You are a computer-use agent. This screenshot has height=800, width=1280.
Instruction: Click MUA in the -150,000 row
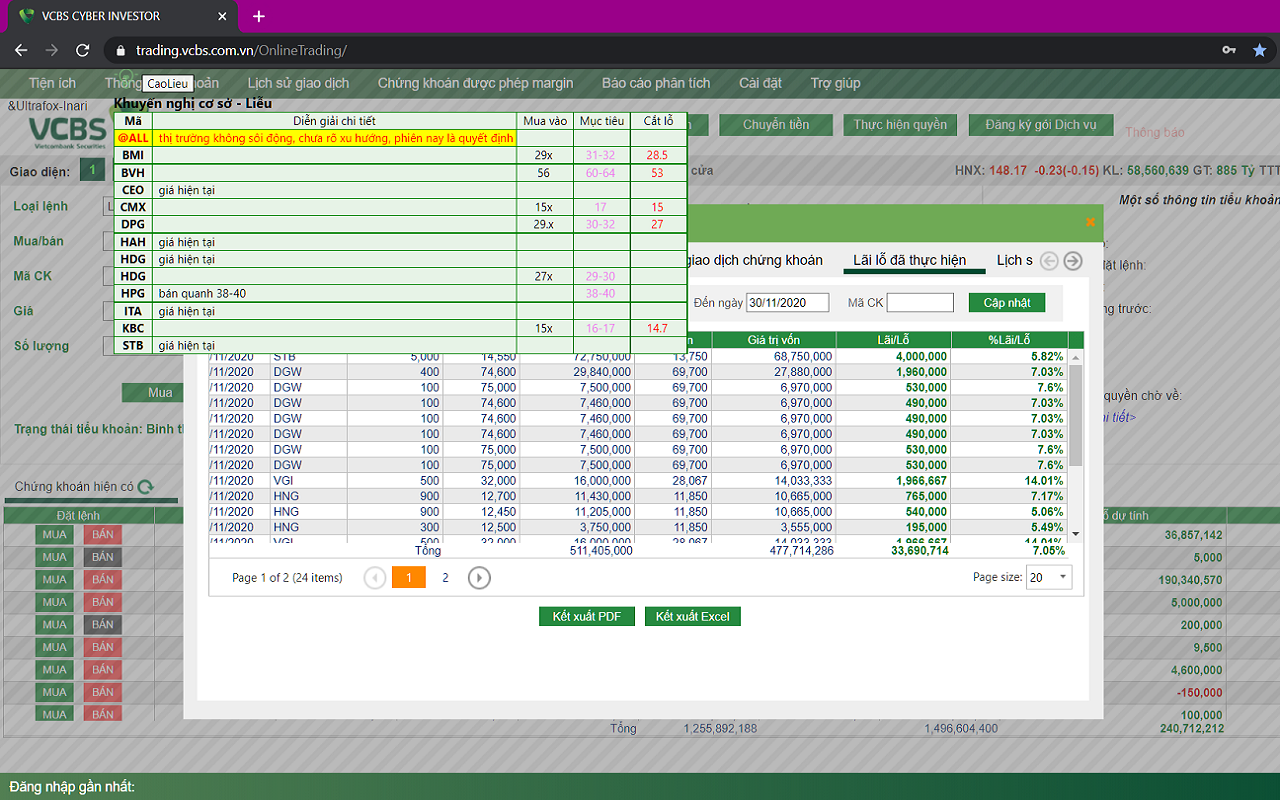[x=54, y=692]
